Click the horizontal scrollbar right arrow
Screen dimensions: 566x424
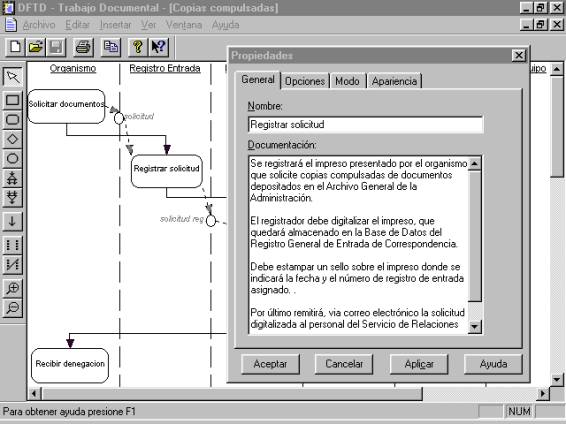pos(543,393)
